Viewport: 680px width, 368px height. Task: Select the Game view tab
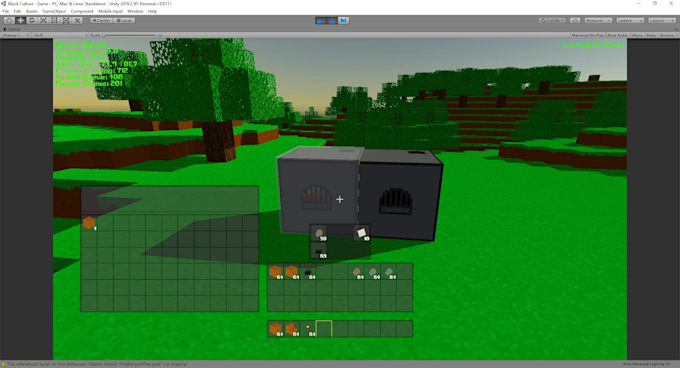click(12, 29)
